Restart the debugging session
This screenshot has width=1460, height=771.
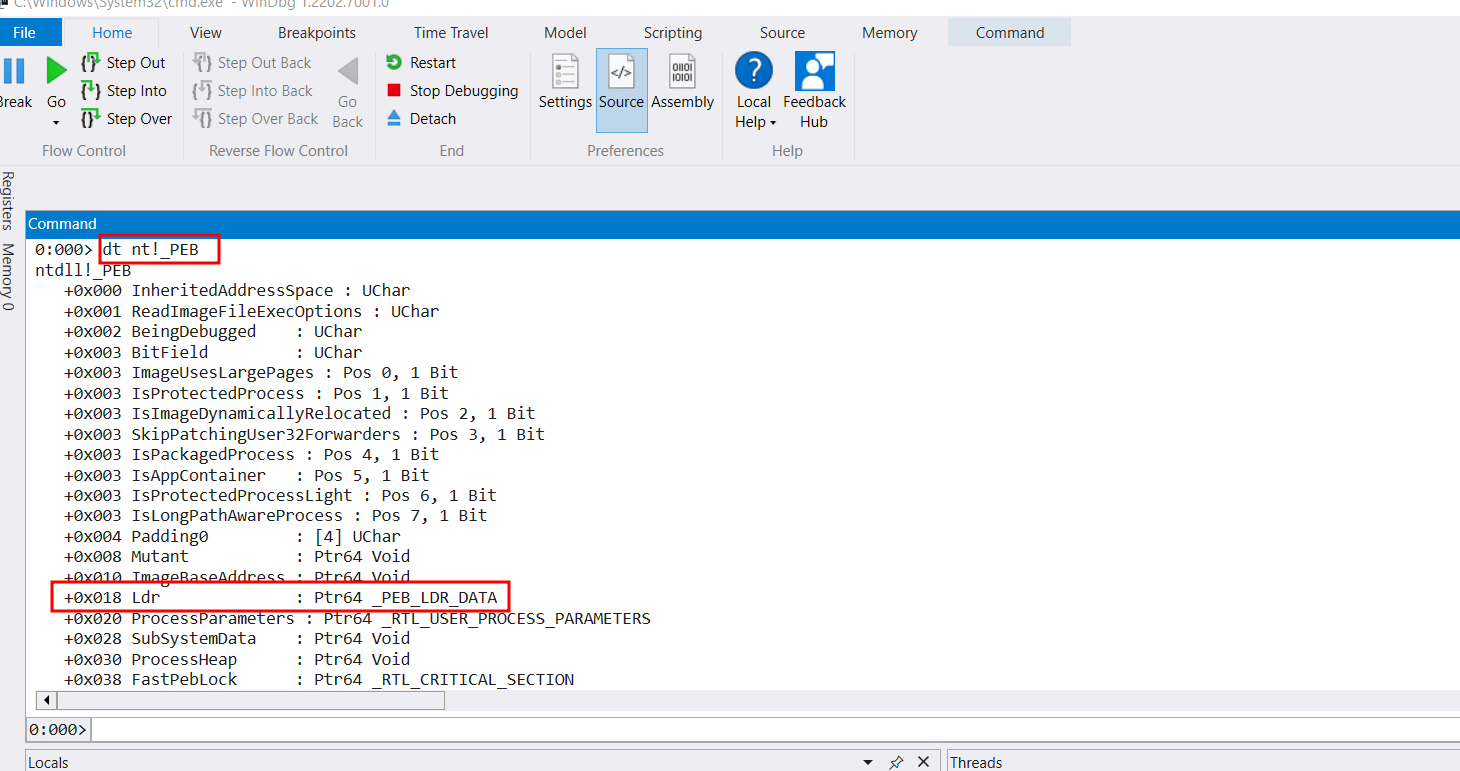pyautogui.click(x=421, y=63)
